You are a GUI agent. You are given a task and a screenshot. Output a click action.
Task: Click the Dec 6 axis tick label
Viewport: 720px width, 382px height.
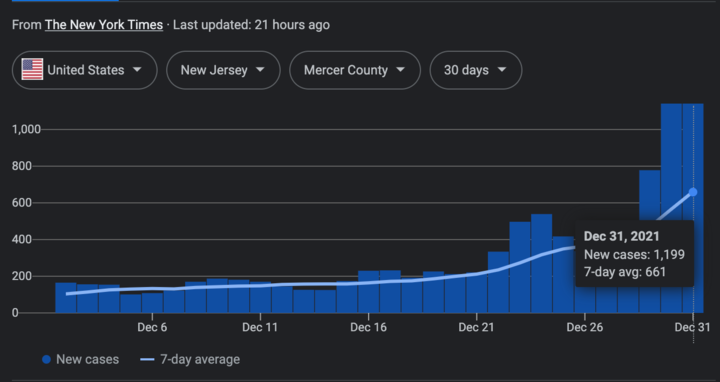click(x=152, y=327)
